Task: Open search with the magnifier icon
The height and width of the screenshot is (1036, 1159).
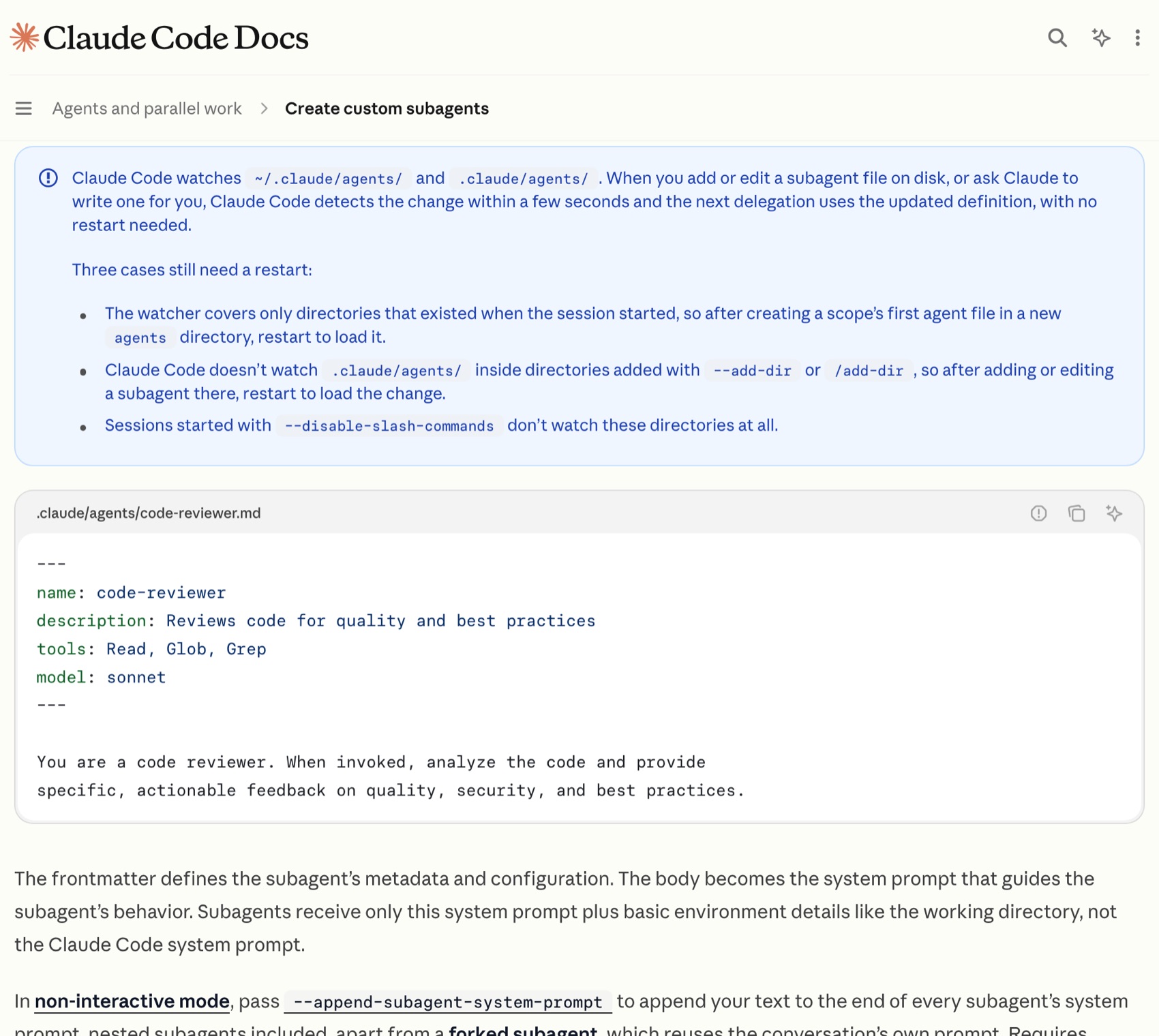Action: [1057, 37]
